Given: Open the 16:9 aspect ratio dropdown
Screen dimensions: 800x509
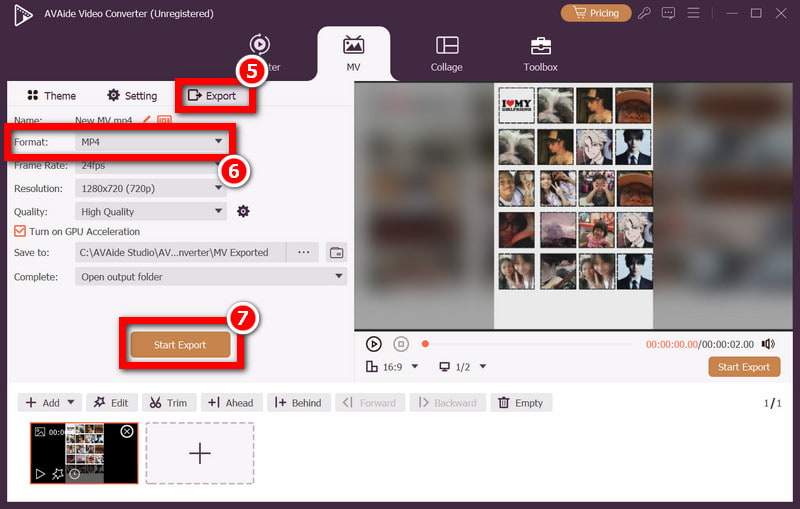Looking at the screenshot, I should pyautogui.click(x=393, y=367).
